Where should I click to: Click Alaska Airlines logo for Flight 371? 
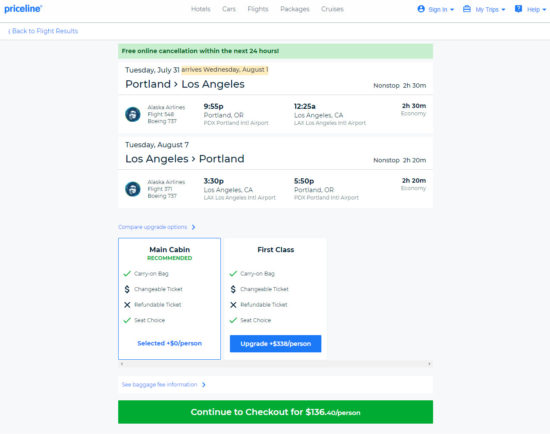pyautogui.click(x=133, y=189)
